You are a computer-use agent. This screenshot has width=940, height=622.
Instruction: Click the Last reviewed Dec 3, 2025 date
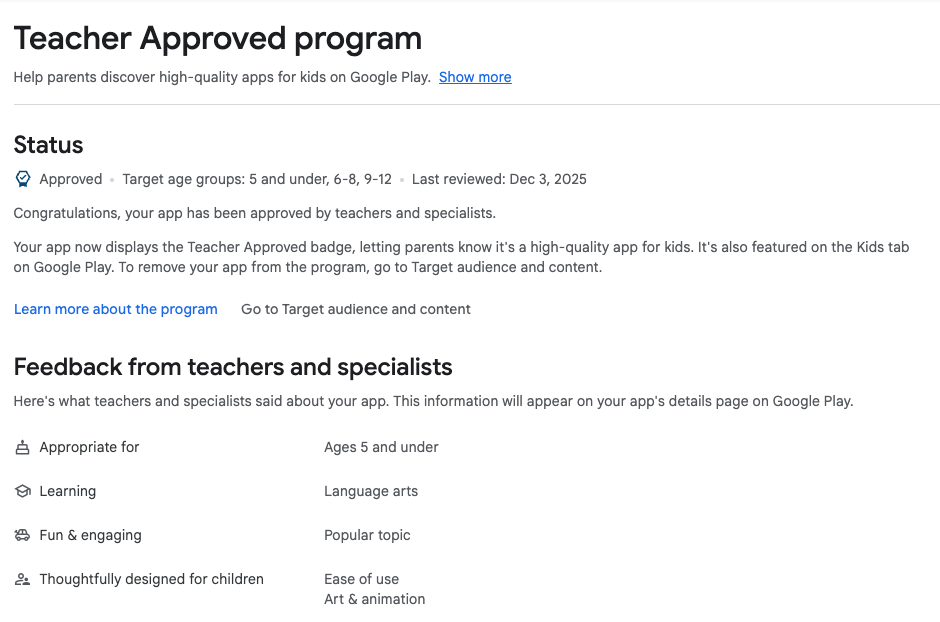click(499, 180)
